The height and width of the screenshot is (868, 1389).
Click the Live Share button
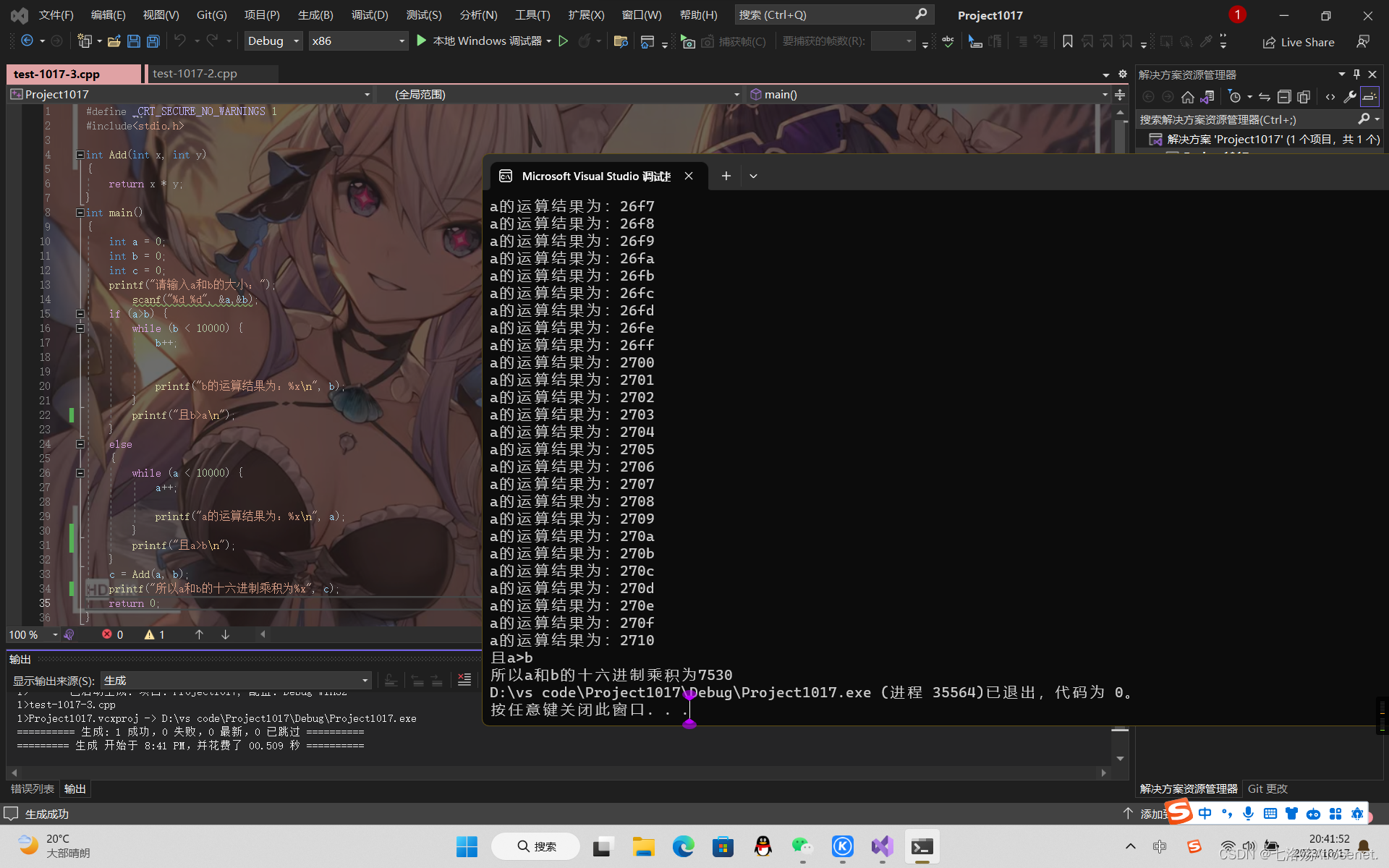[x=1299, y=42]
